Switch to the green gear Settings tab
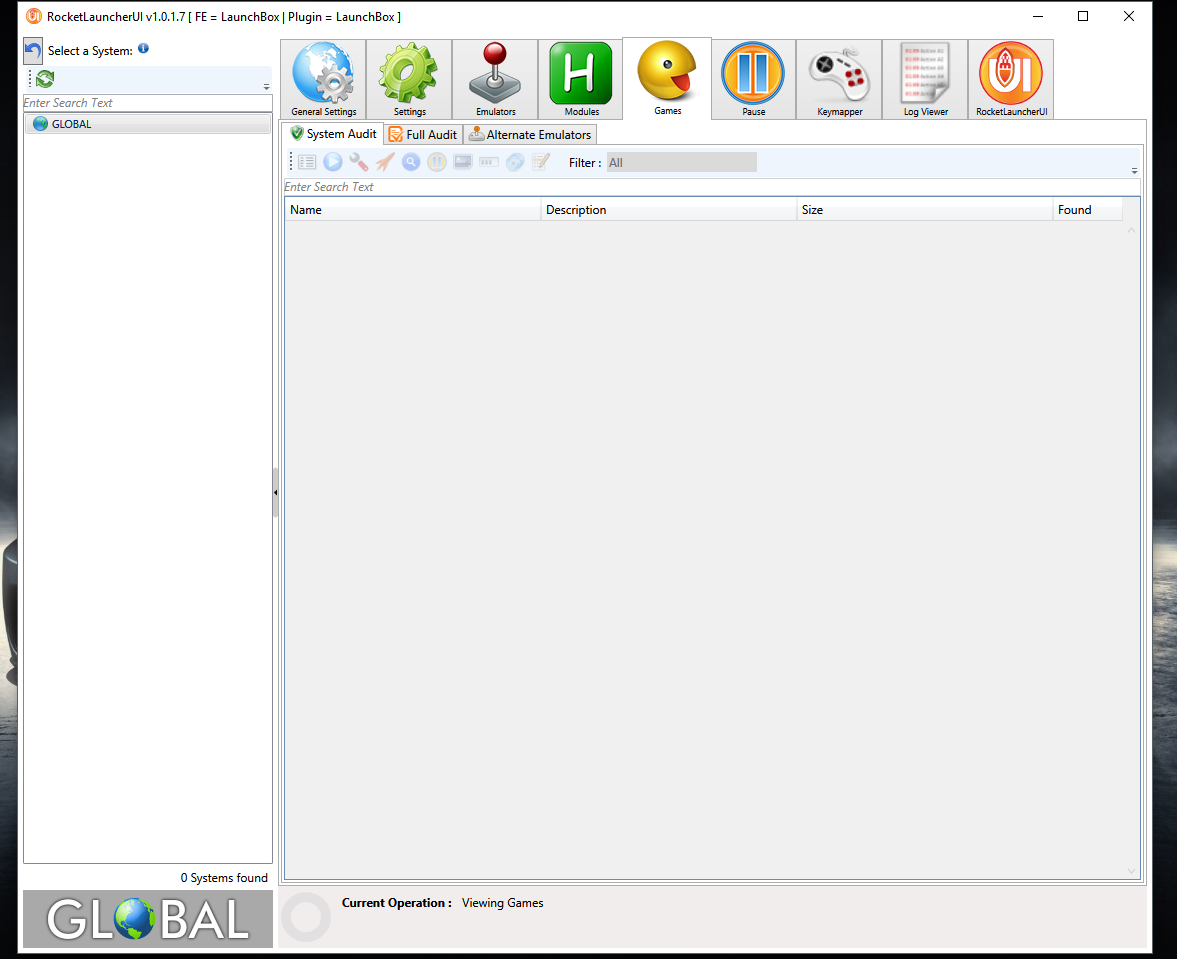Screen dimensions: 1177x959 [x=409, y=80]
